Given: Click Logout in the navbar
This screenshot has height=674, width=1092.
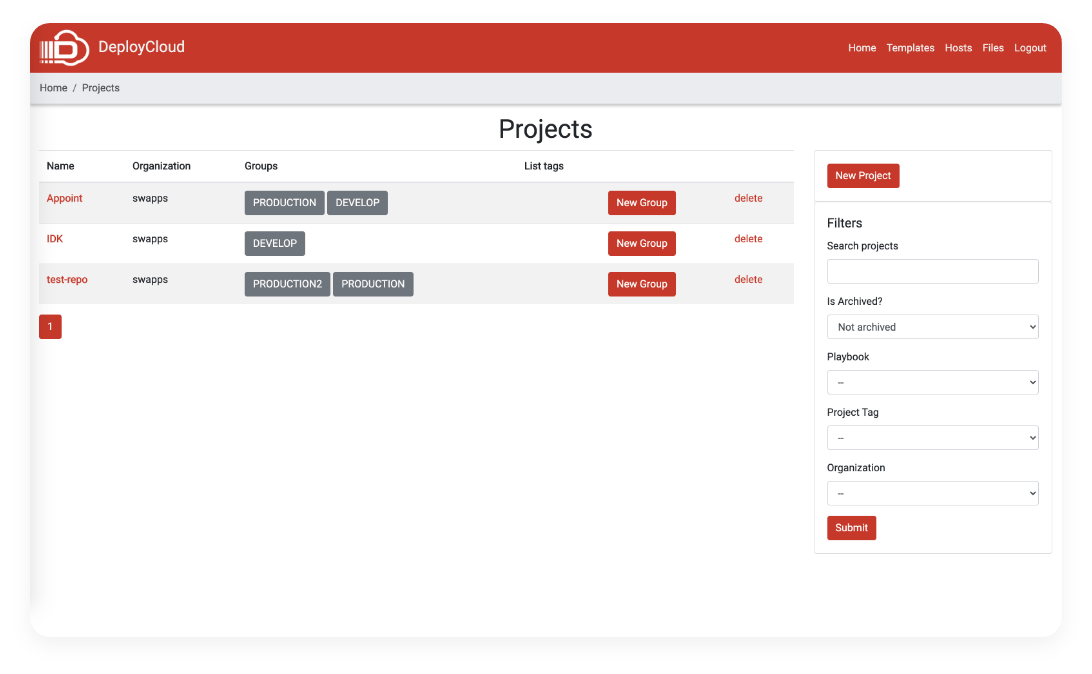Looking at the screenshot, I should [1029, 48].
